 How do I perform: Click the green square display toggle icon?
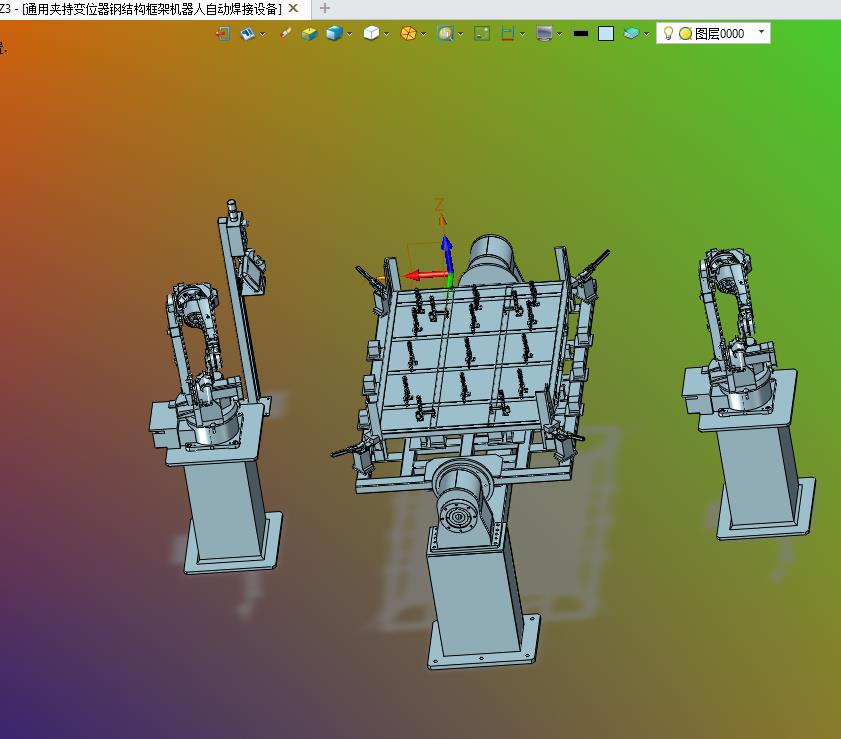coord(482,33)
